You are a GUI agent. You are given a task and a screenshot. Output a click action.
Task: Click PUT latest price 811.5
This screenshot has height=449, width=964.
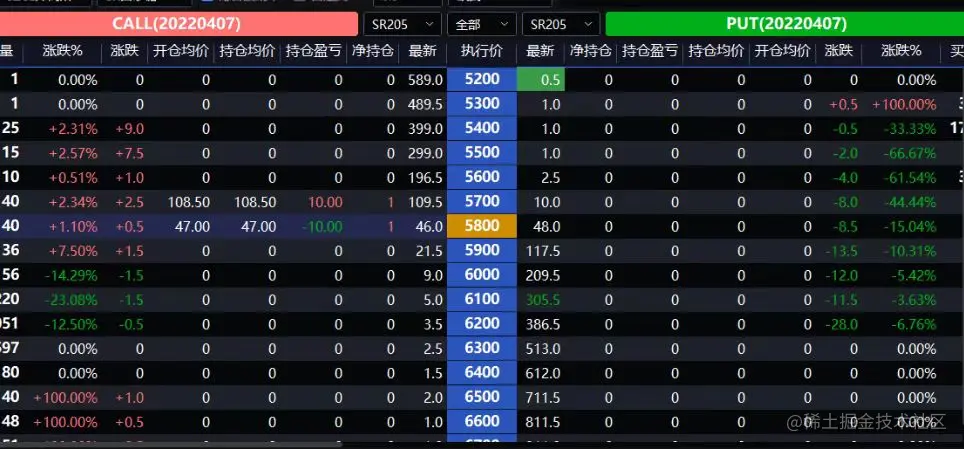click(543, 422)
